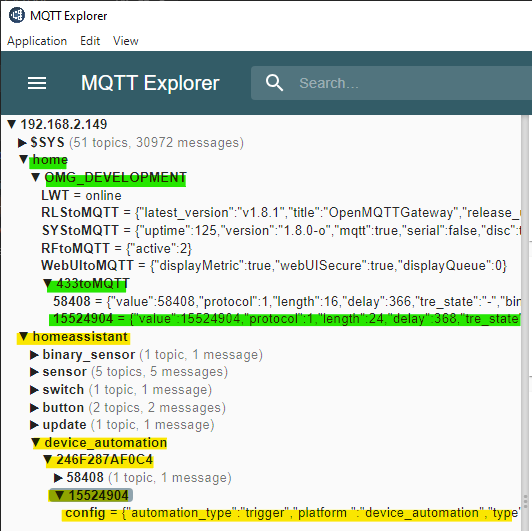Open the Edit menu
532x531 pixels.
90,41
